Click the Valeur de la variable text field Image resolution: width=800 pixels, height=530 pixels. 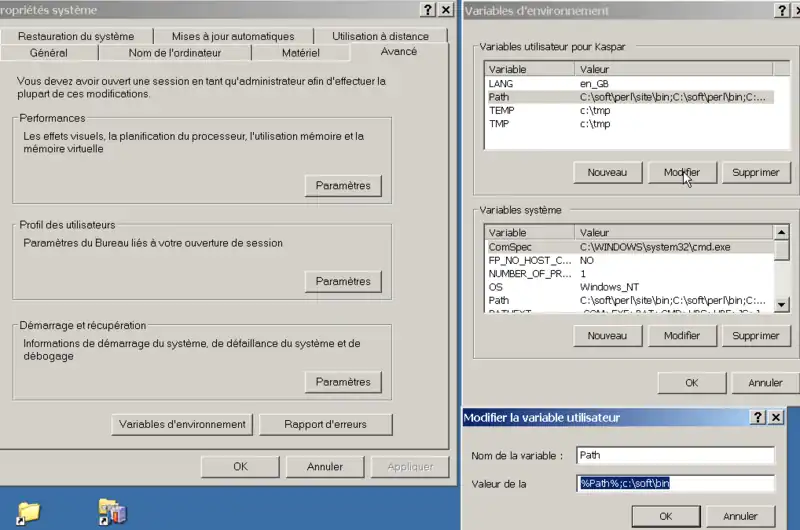point(676,484)
